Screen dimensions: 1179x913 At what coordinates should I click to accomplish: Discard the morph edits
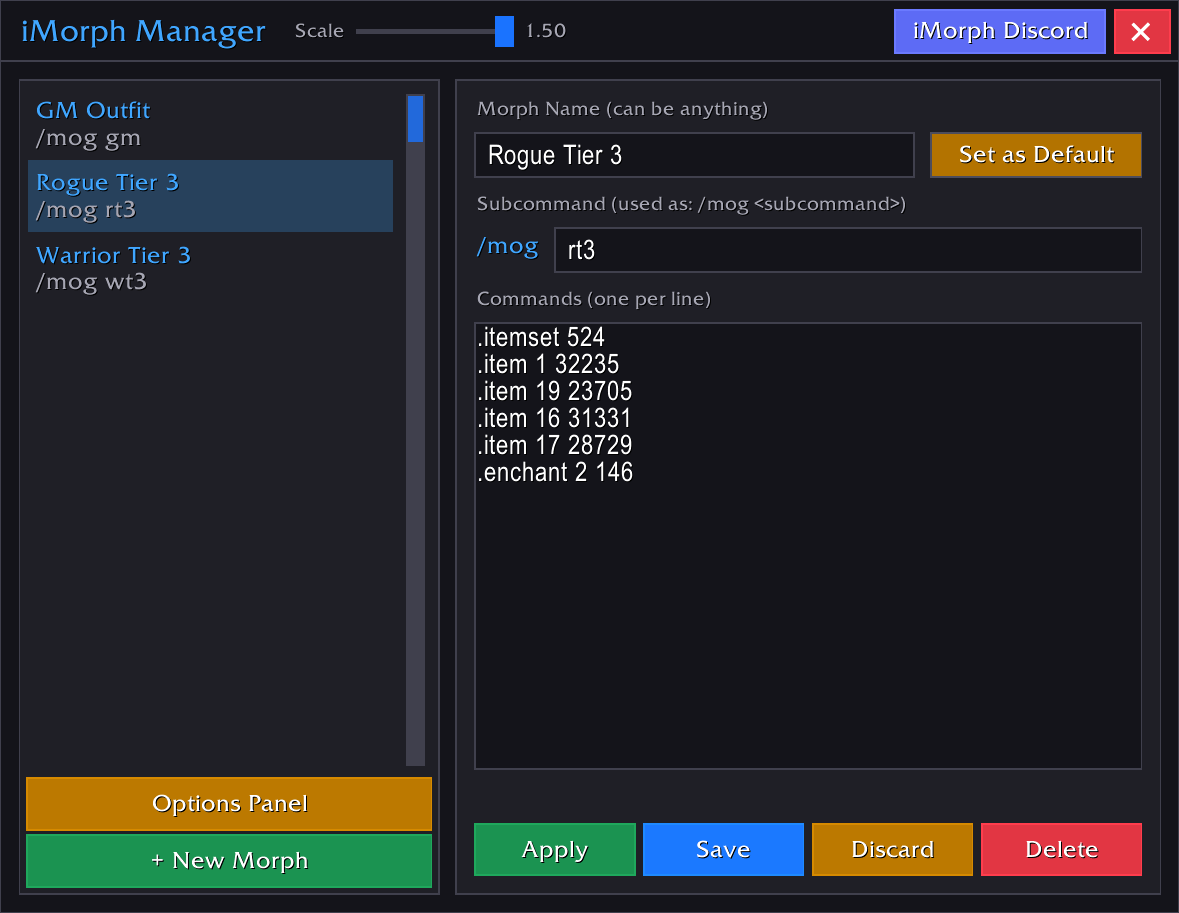[893, 849]
